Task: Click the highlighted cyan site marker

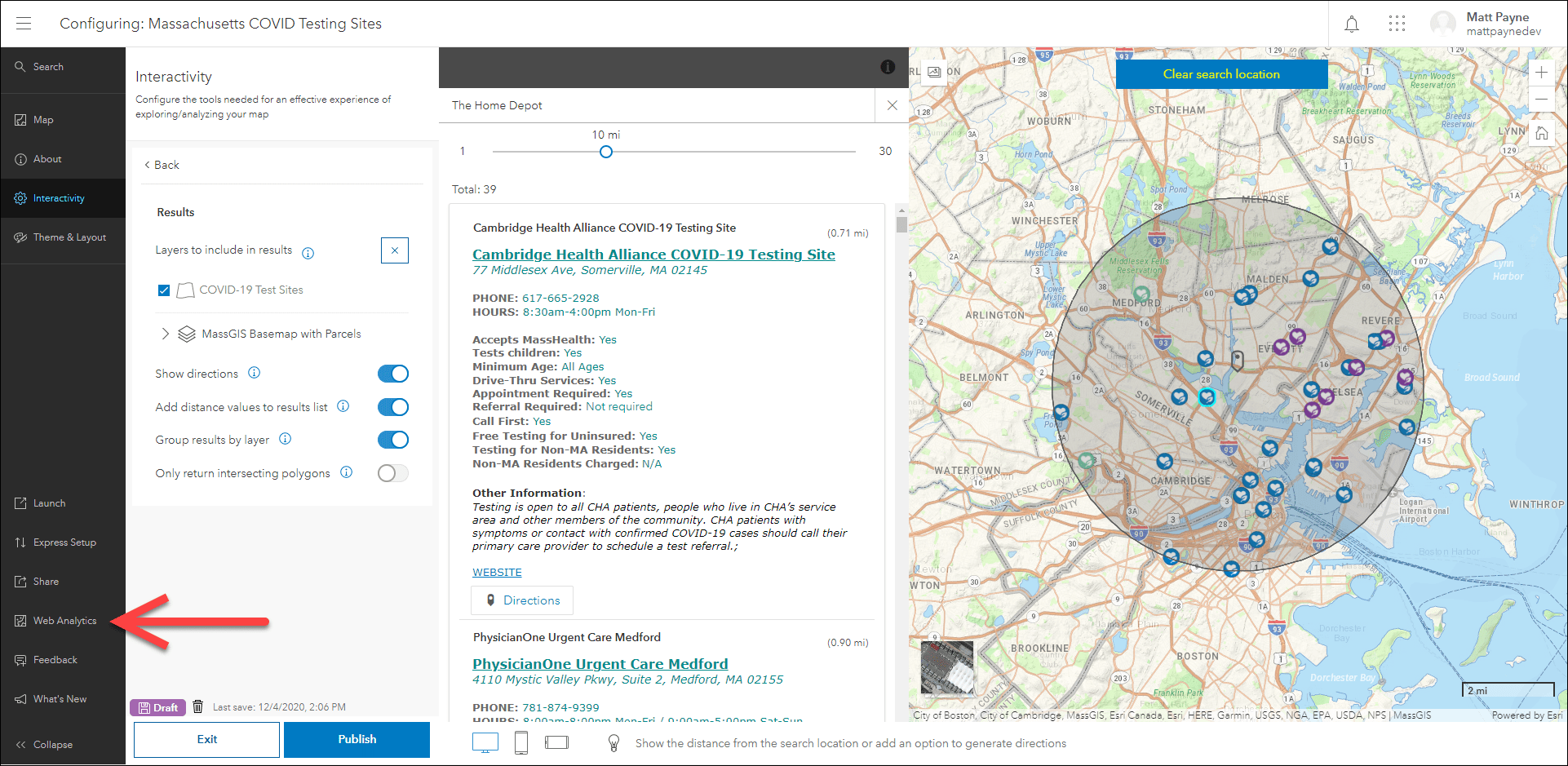Action: click(1207, 397)
